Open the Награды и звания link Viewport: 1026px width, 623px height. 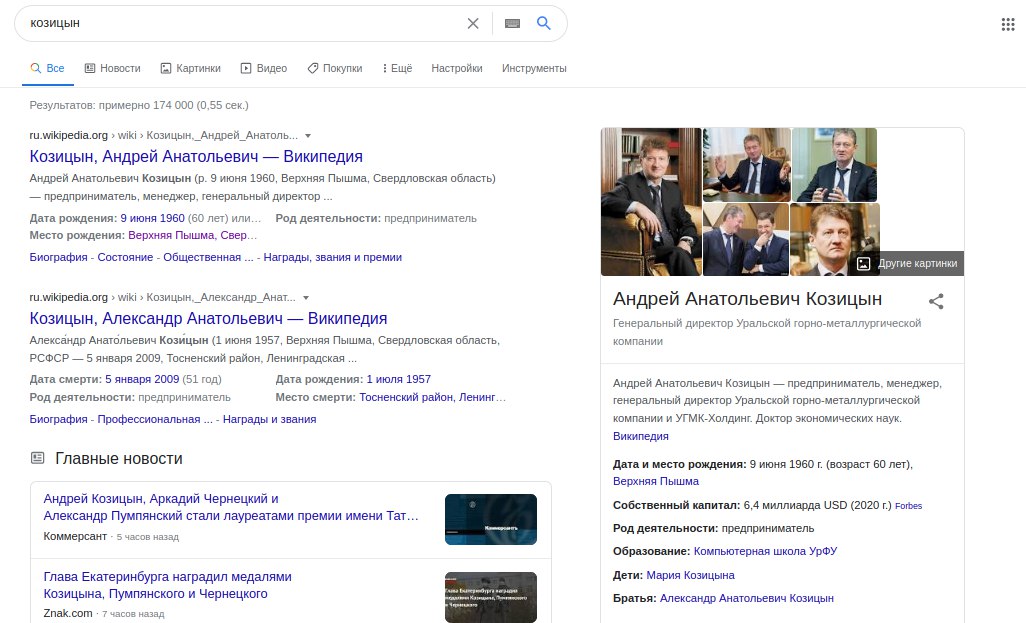270,419
